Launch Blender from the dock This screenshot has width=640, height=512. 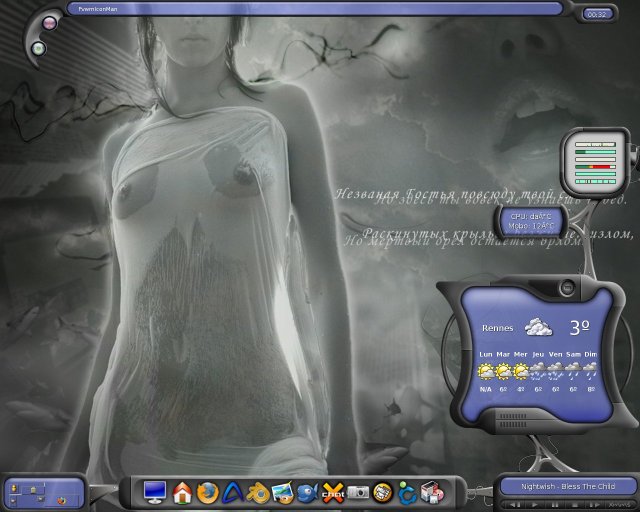click(x=258, y=493)
